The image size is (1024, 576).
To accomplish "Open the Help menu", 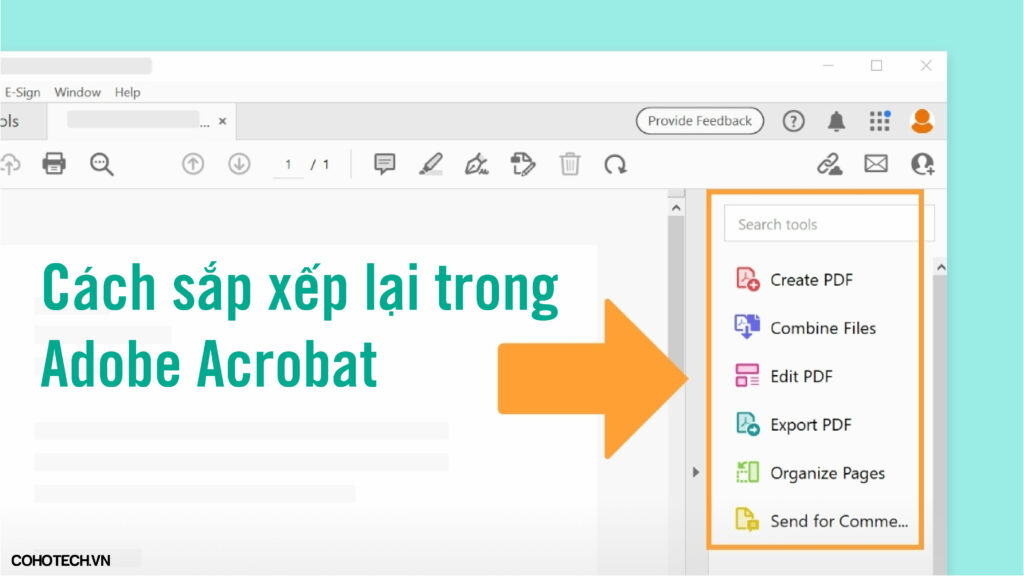I will [x=127, y=92].
